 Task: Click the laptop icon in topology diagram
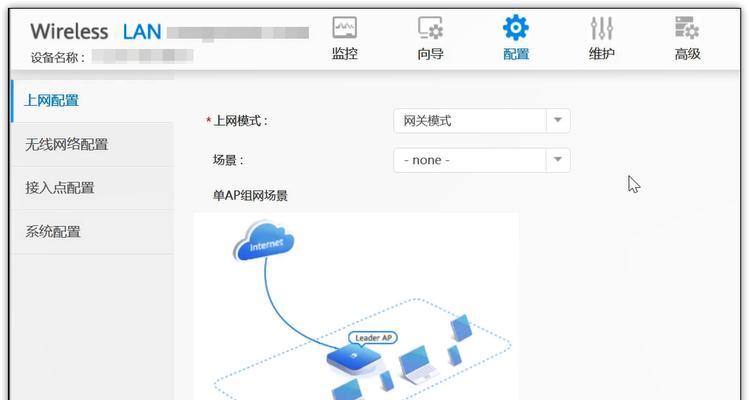418,366
